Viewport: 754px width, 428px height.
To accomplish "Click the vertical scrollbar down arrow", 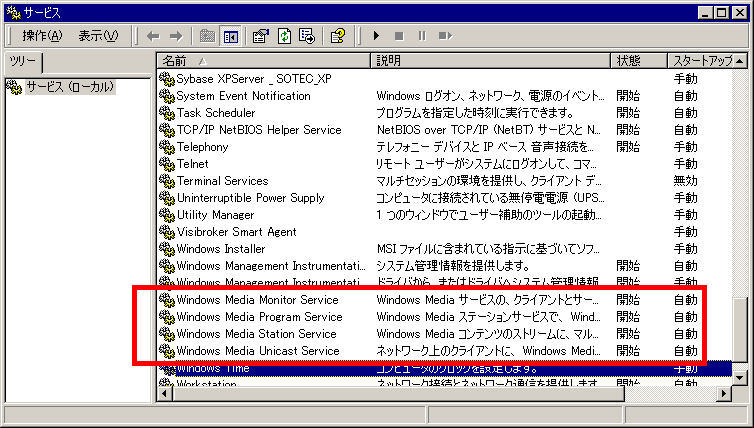I will pos(740,378).
